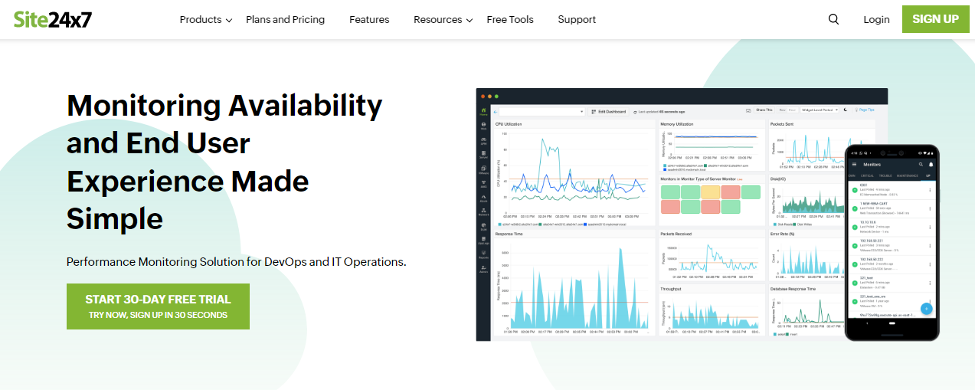Screen dimensions: 977x391
Task: Open the dashboard selector dropdown
Action: coord(542,111)
